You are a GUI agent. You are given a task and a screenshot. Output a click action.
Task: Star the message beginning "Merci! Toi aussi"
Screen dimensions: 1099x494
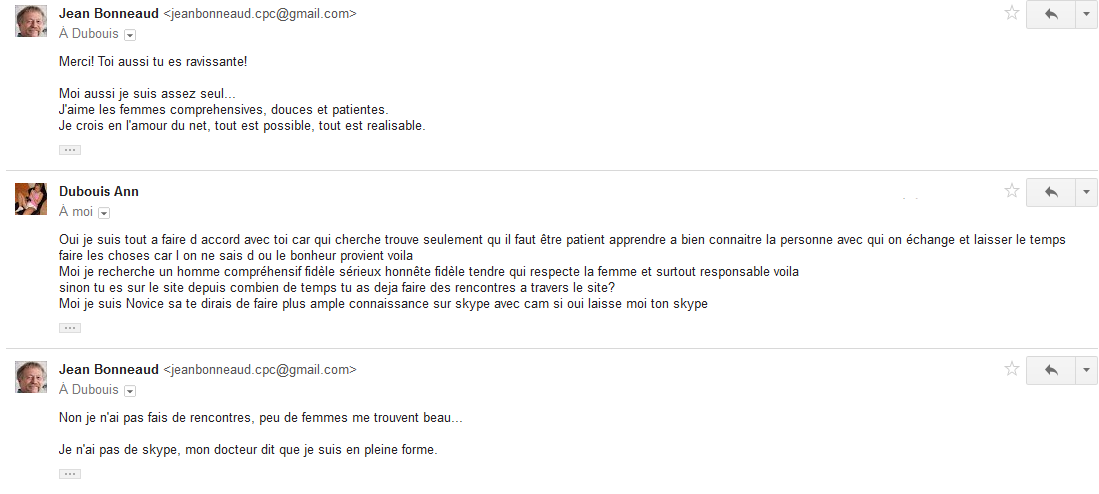[x=1011, y=14]
